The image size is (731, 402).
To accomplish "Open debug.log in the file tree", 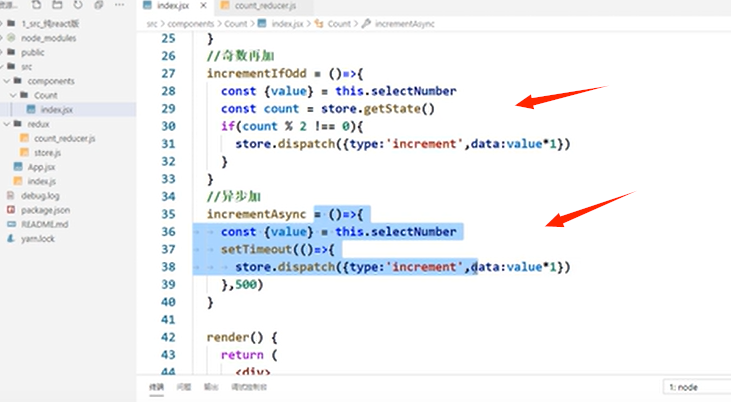I will pos(40,196).
